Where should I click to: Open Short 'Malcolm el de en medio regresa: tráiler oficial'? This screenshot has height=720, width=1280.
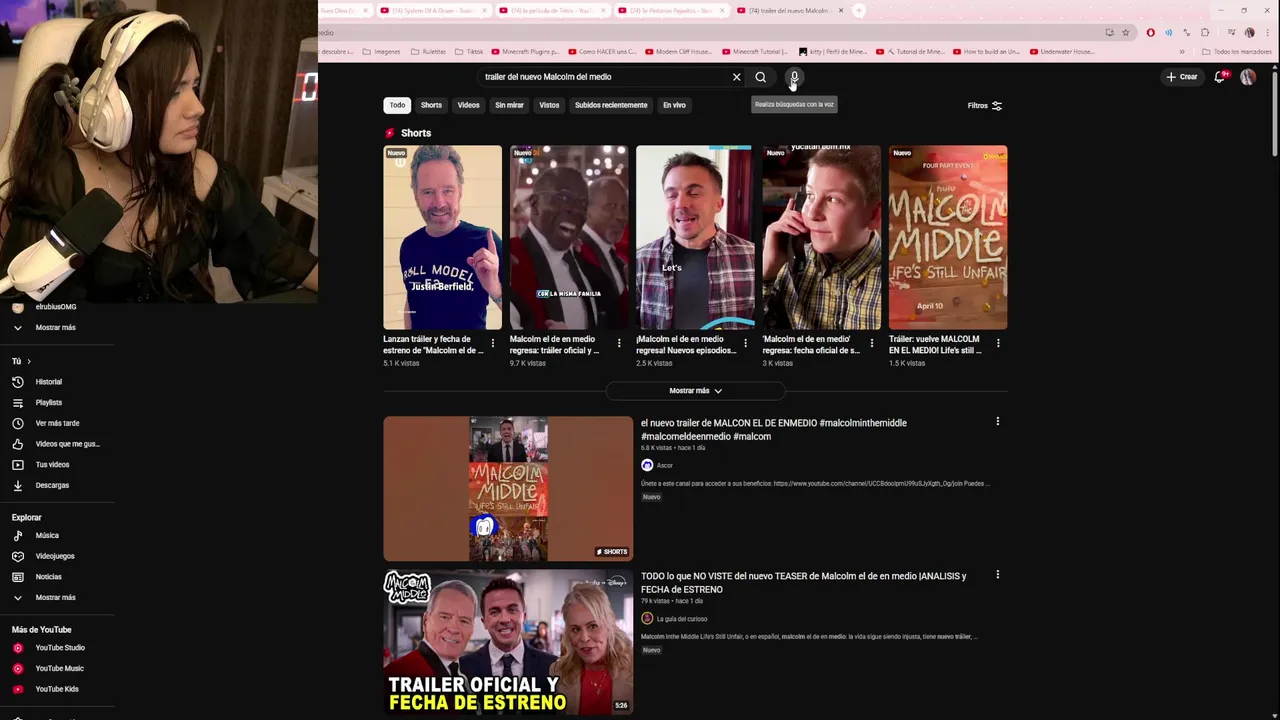(x=569, y=237)
